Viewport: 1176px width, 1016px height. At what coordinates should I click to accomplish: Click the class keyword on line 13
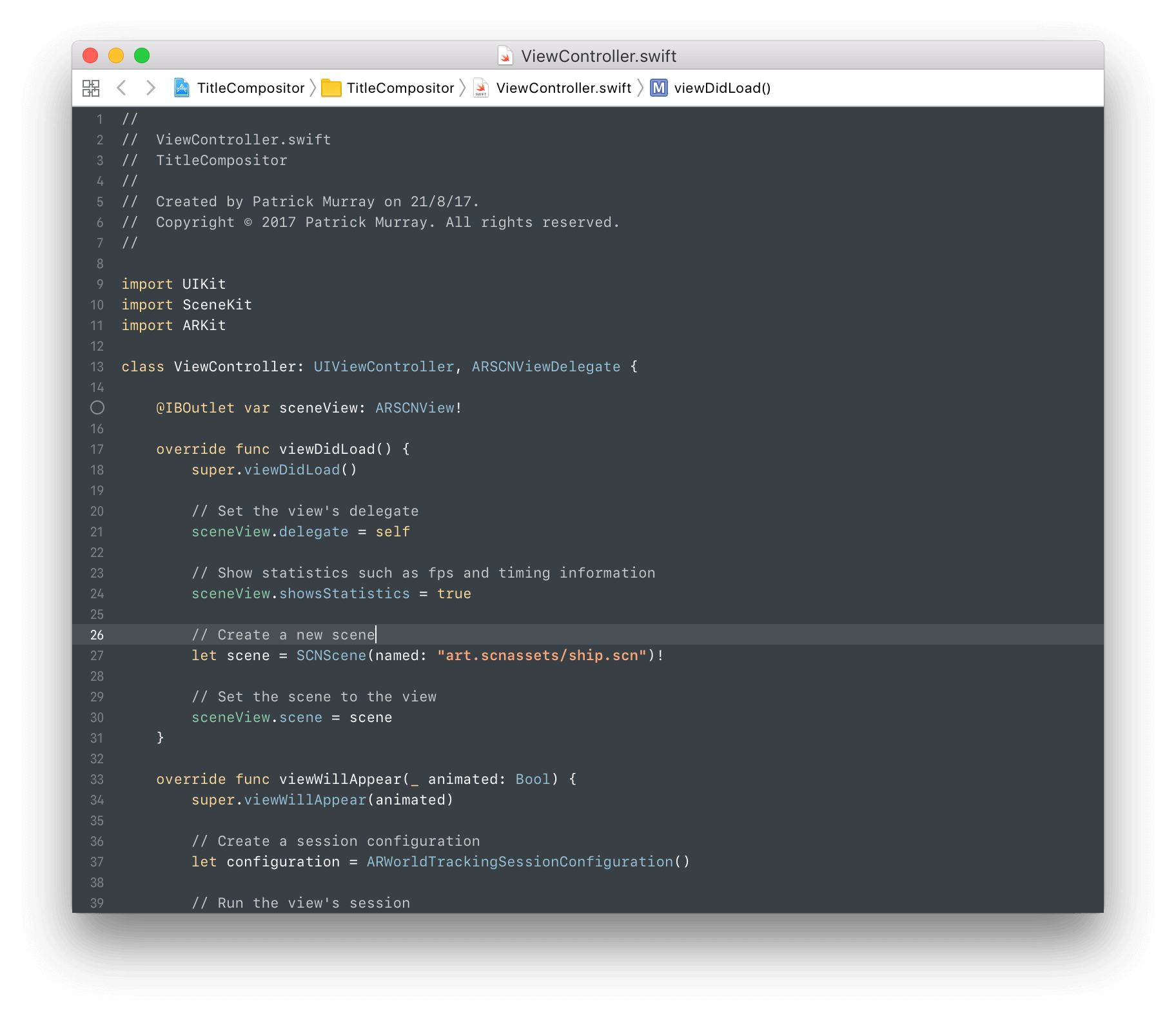pos(143,367)
